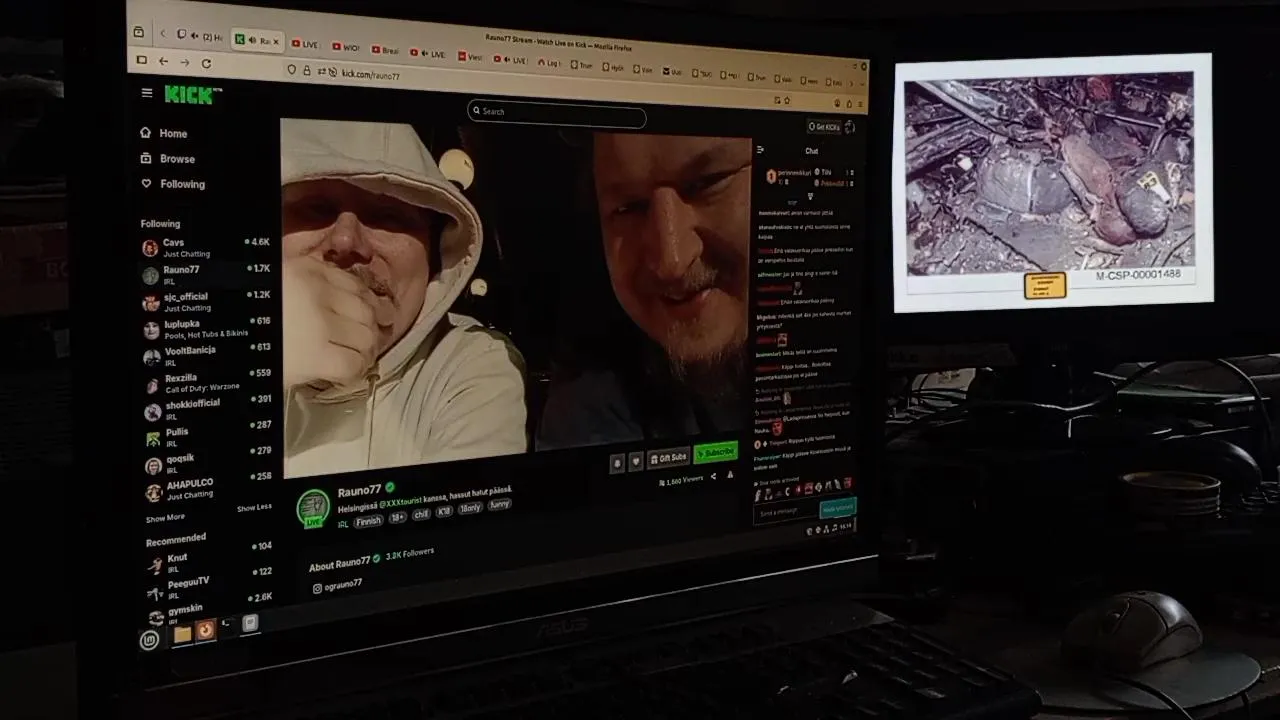Collapse the chat panel arrow icon
1280x720 pixels.
pyautogui.click(x=760, y=150)
